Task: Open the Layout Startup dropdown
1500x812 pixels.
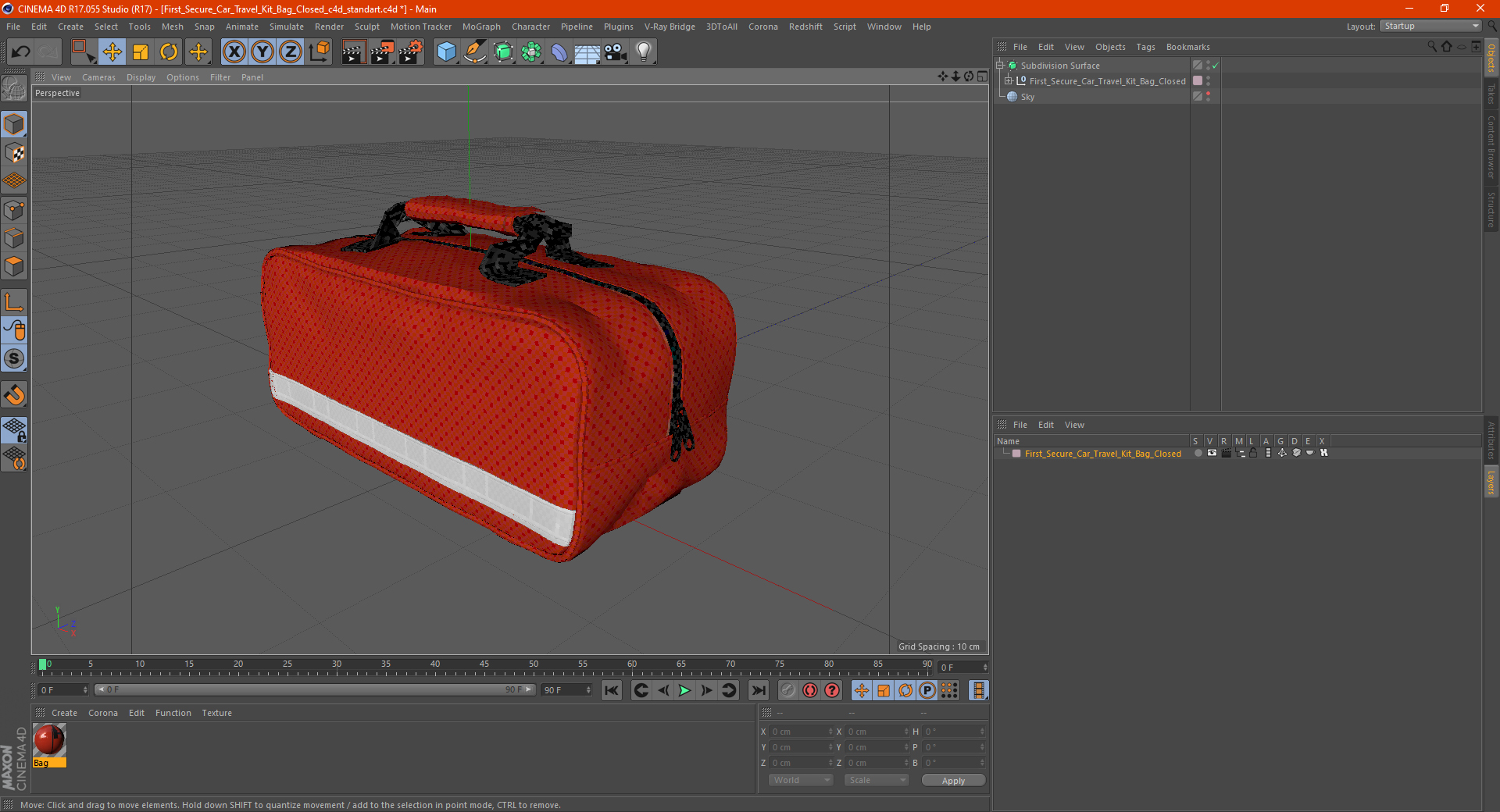Action: pyautogui.click(x=1430, y=26)
